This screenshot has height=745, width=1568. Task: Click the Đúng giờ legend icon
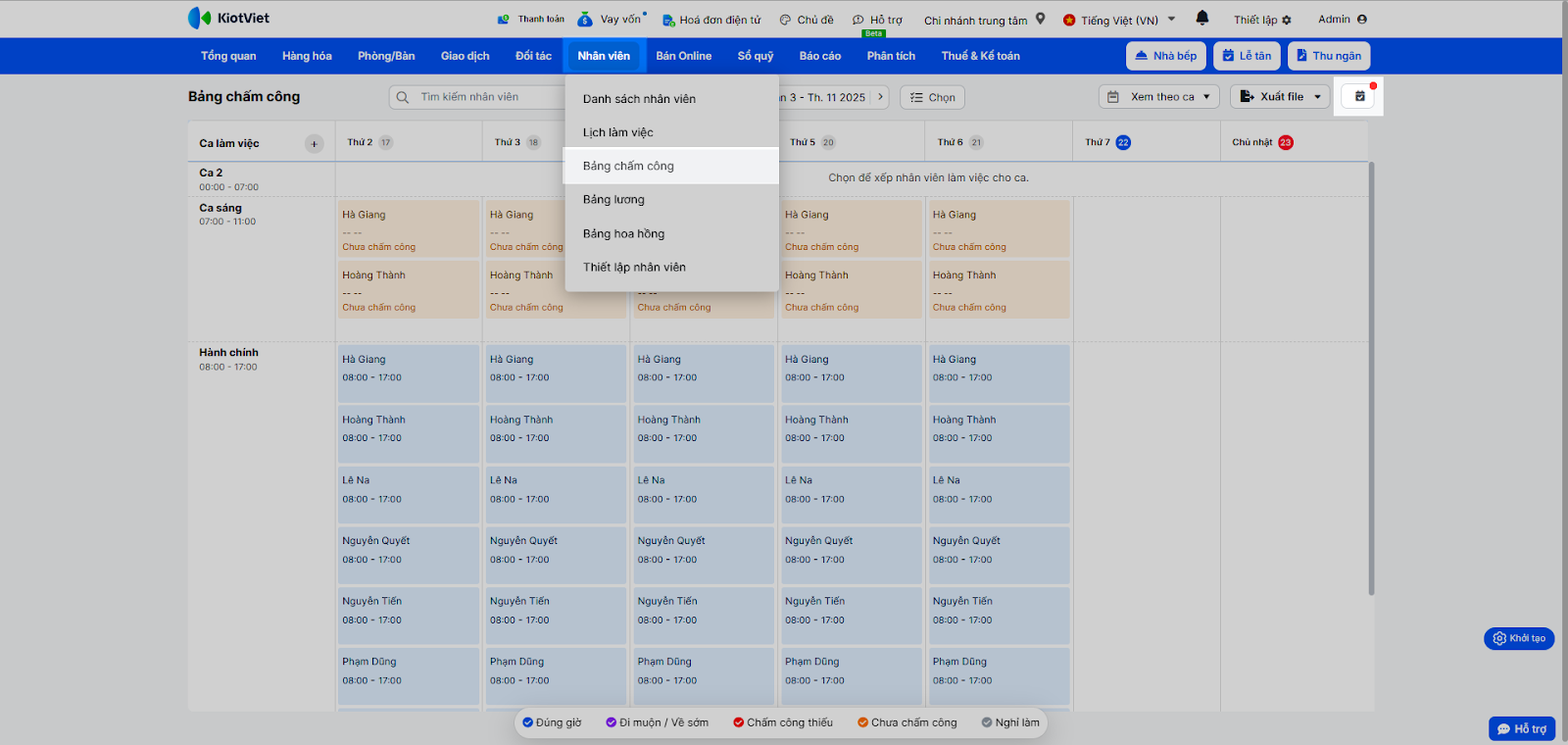pos(527,722)
